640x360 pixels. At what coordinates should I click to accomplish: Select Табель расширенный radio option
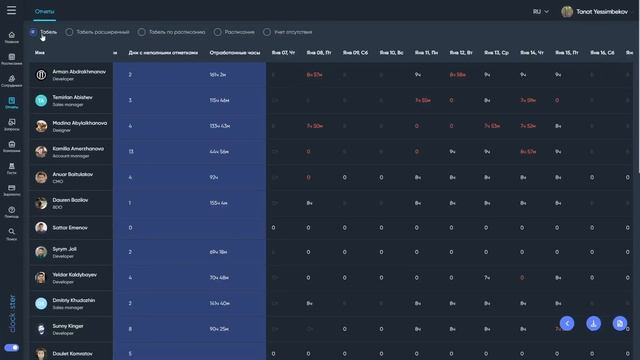(69, 32)
